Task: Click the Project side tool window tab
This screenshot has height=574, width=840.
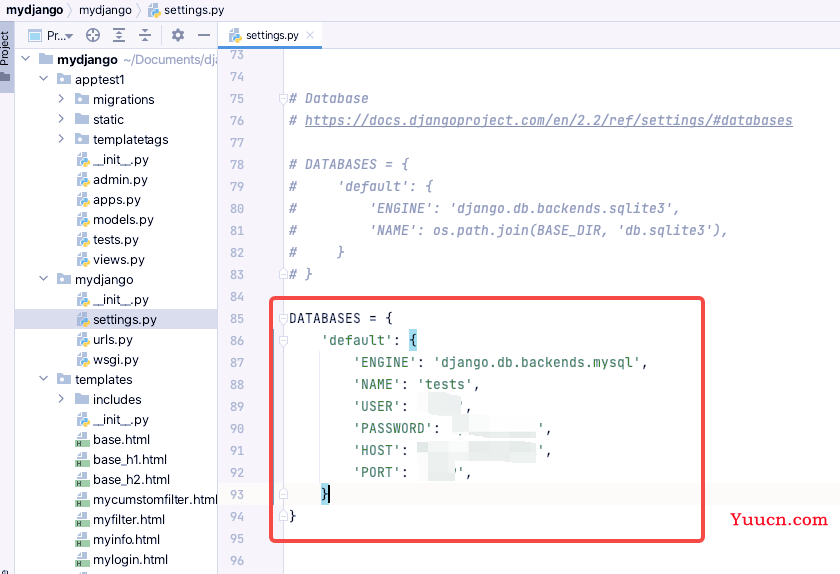Action: [6, 56]
